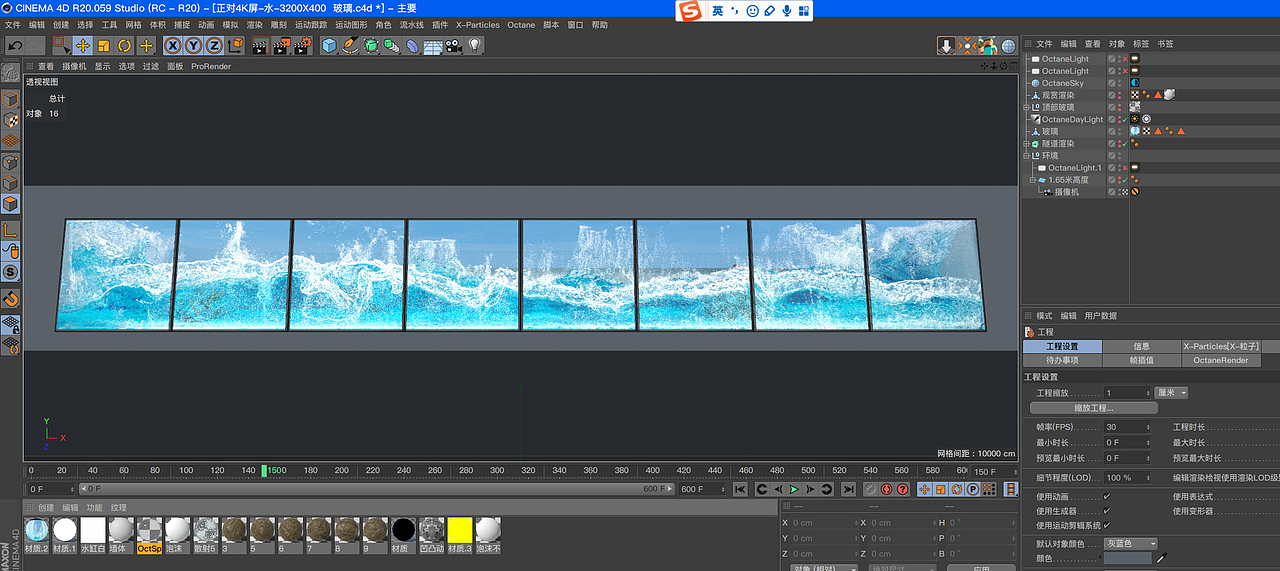Open the 对象 (相对) coordinate dropdown
This screenshot has width=1280, height=571.
[x=822, y=568]
